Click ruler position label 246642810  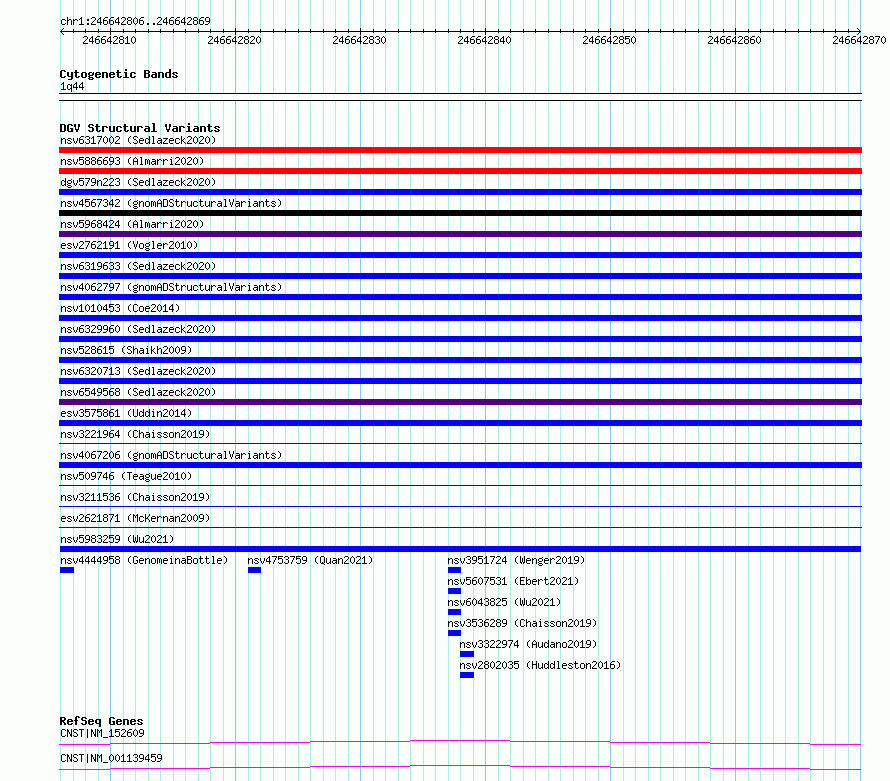point(110,40)
